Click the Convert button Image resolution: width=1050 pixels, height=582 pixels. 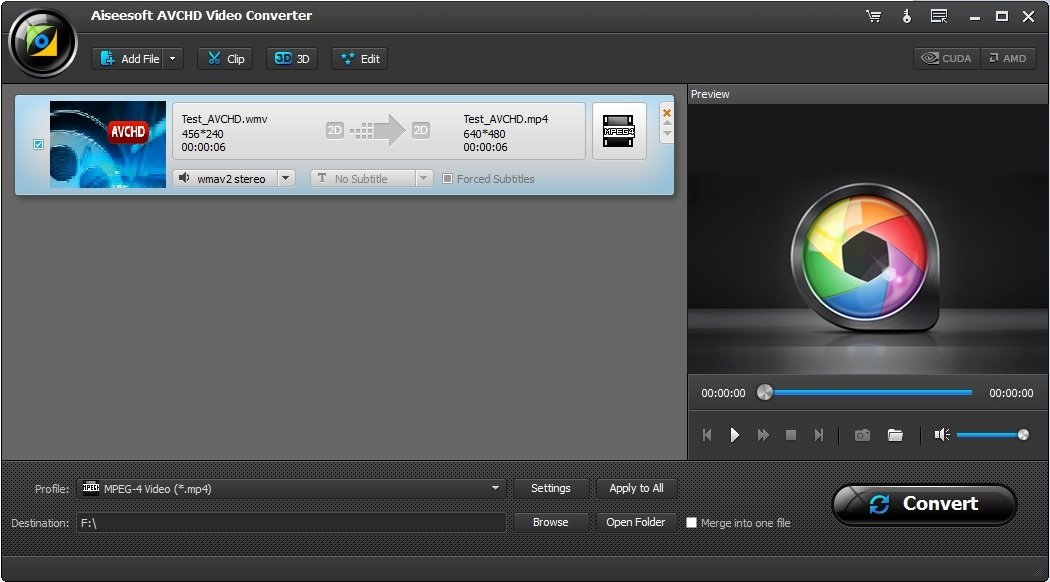(924, 504)
